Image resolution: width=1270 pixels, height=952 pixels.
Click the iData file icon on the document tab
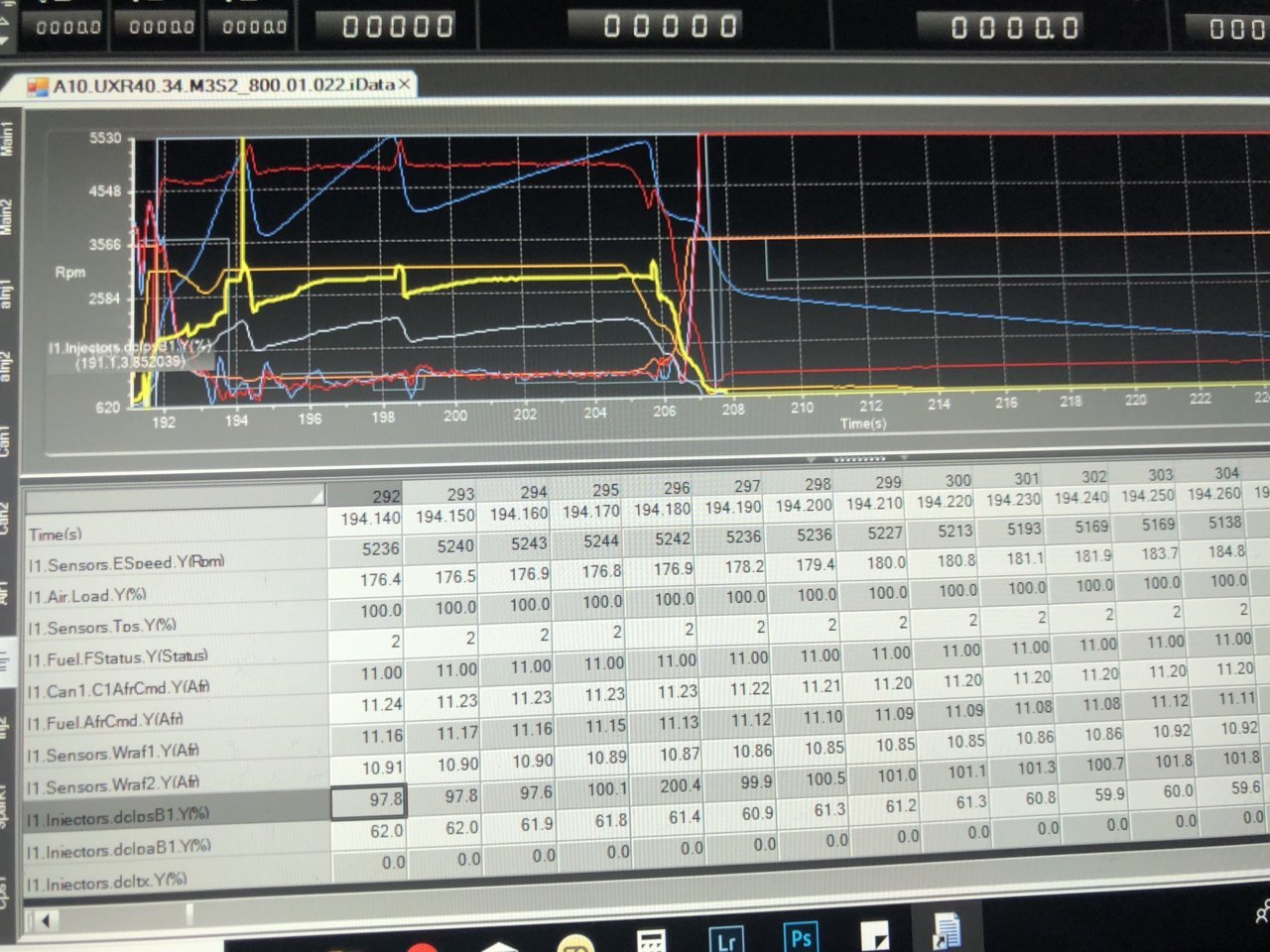coord(38,87)
